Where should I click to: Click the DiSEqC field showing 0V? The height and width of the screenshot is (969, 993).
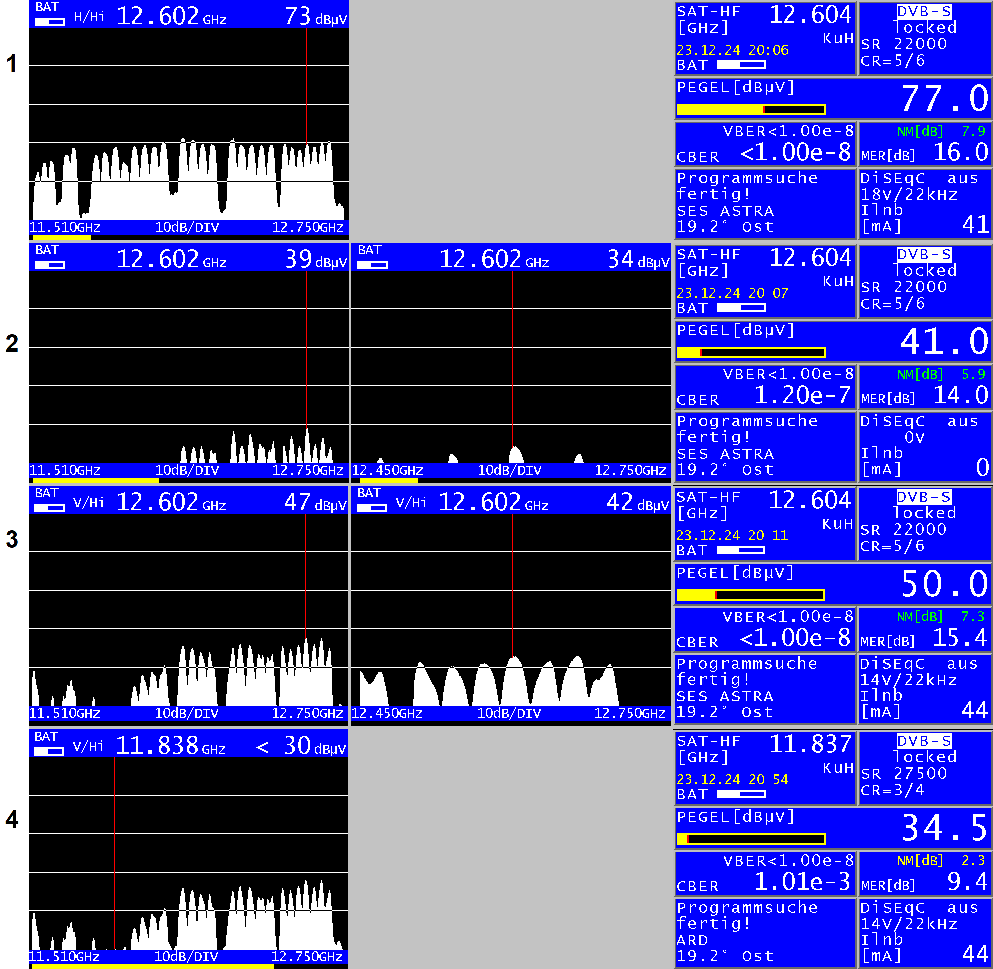click(925, 437)
